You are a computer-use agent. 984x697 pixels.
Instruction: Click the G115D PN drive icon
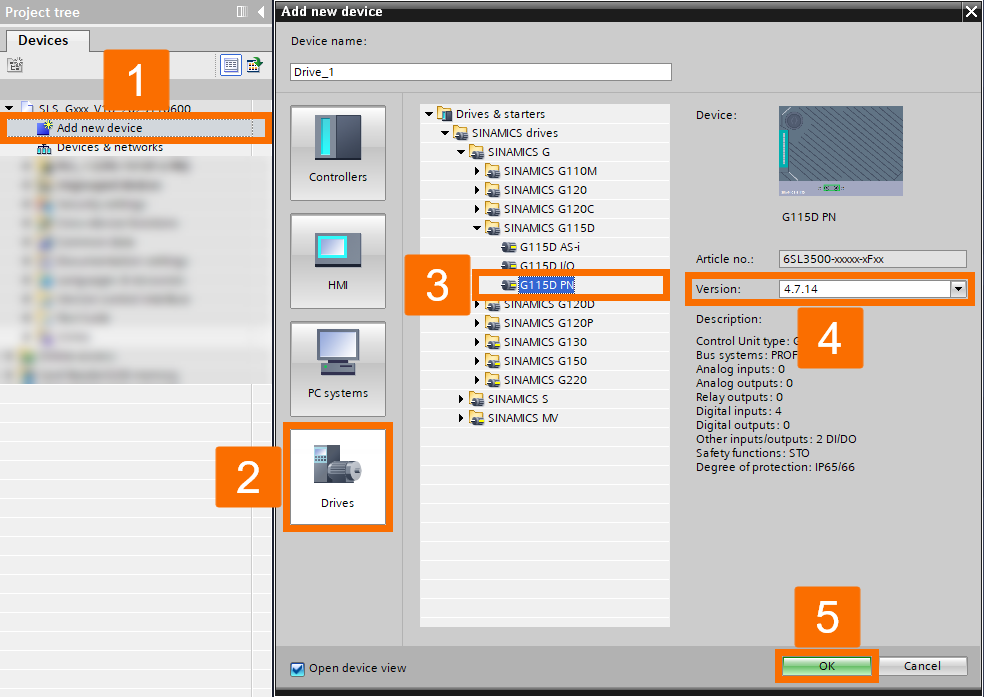click(x=509, y=285)
